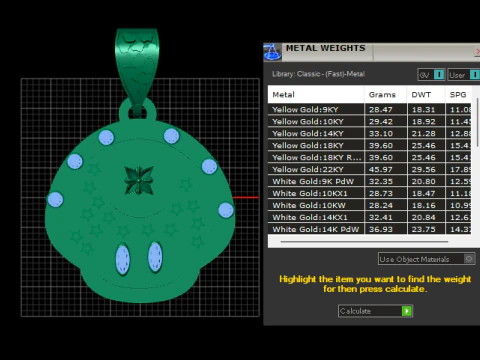Click the green arrow on Calculate
The image size is (480, 360).
[x=407, y=311]
